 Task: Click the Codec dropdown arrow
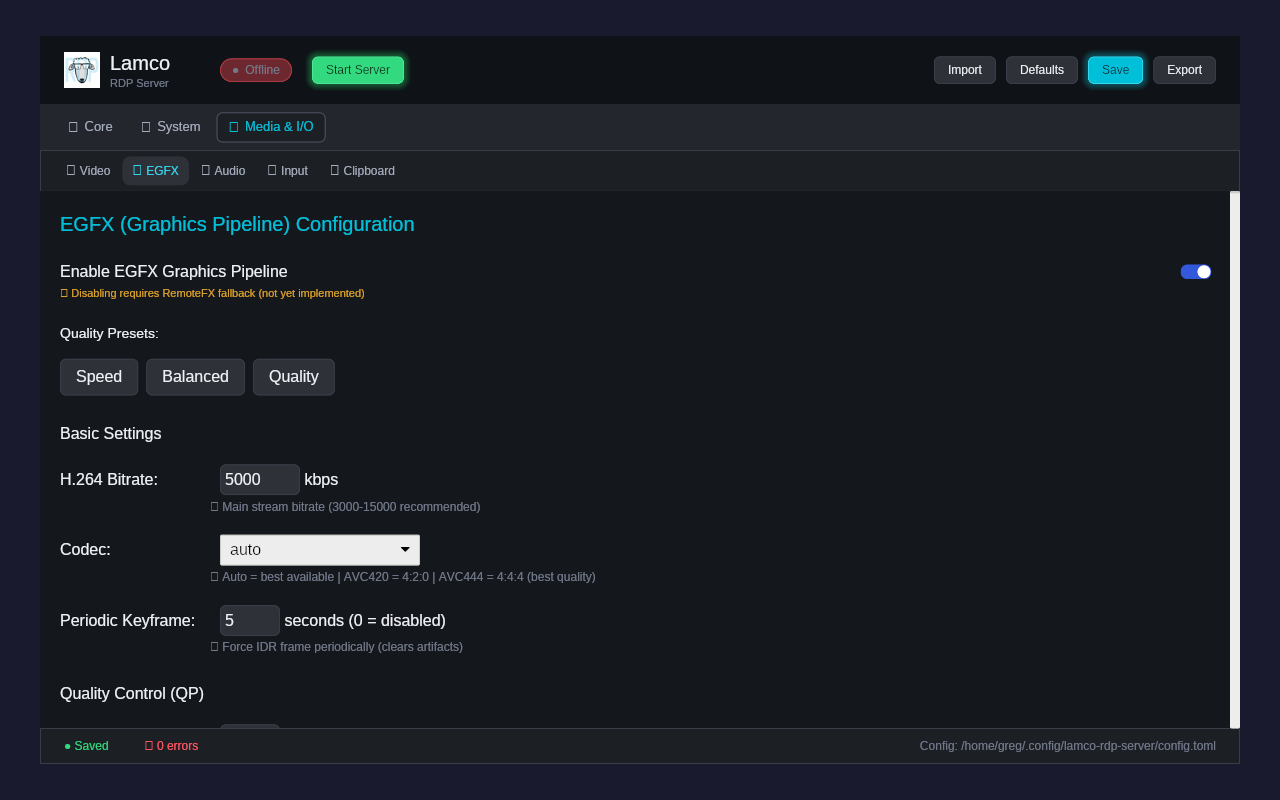(404, 549)
